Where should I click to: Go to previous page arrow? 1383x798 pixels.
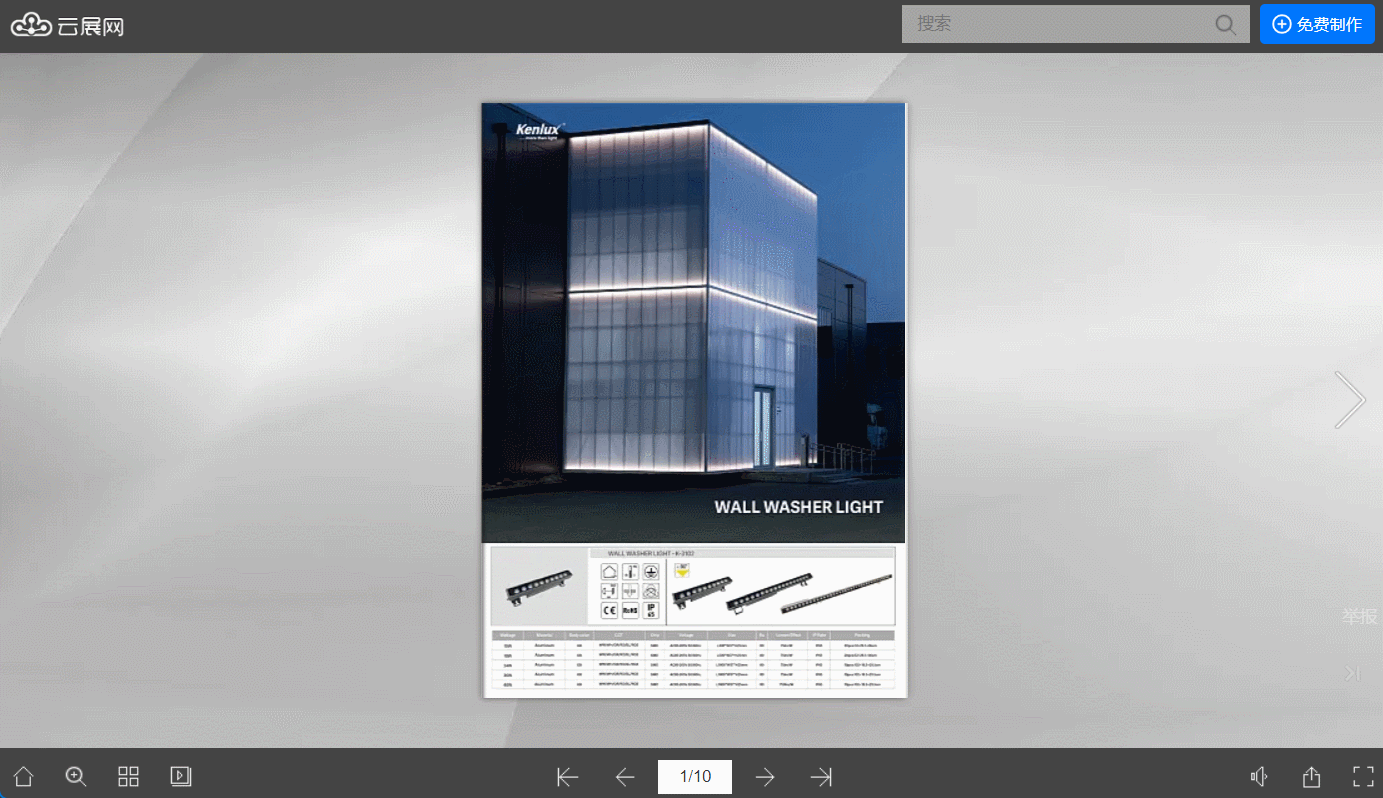pyautogui.click(x=625, y=777)
